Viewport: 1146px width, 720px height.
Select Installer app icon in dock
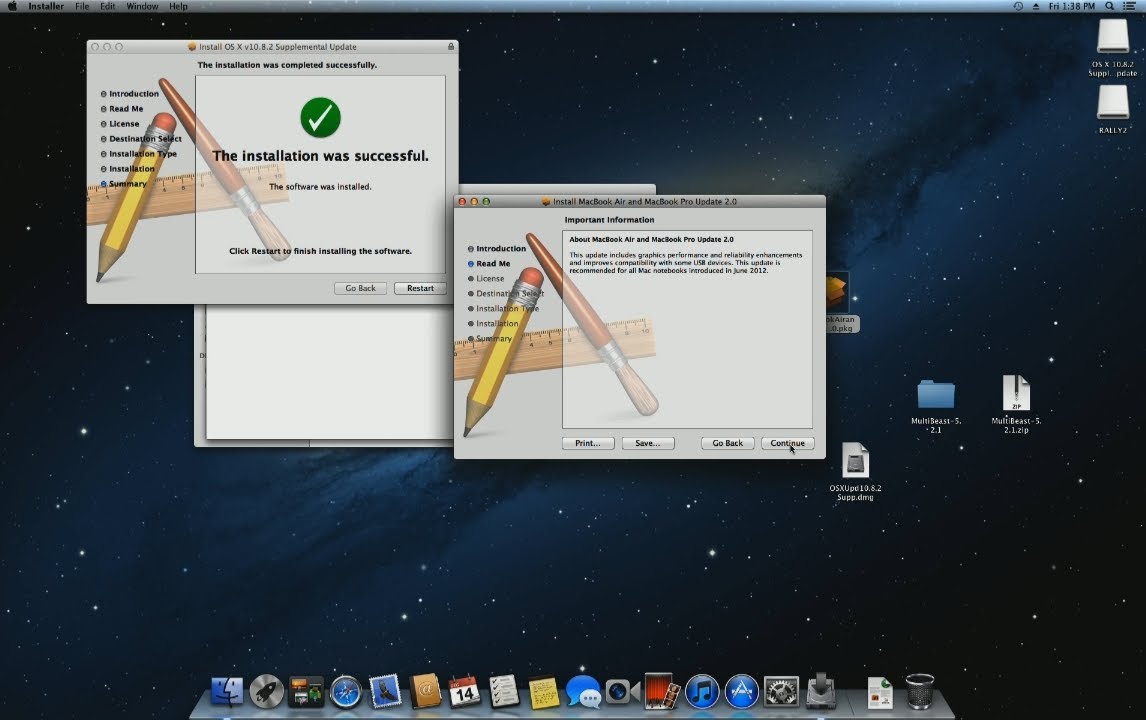click(x=821, y=691)
